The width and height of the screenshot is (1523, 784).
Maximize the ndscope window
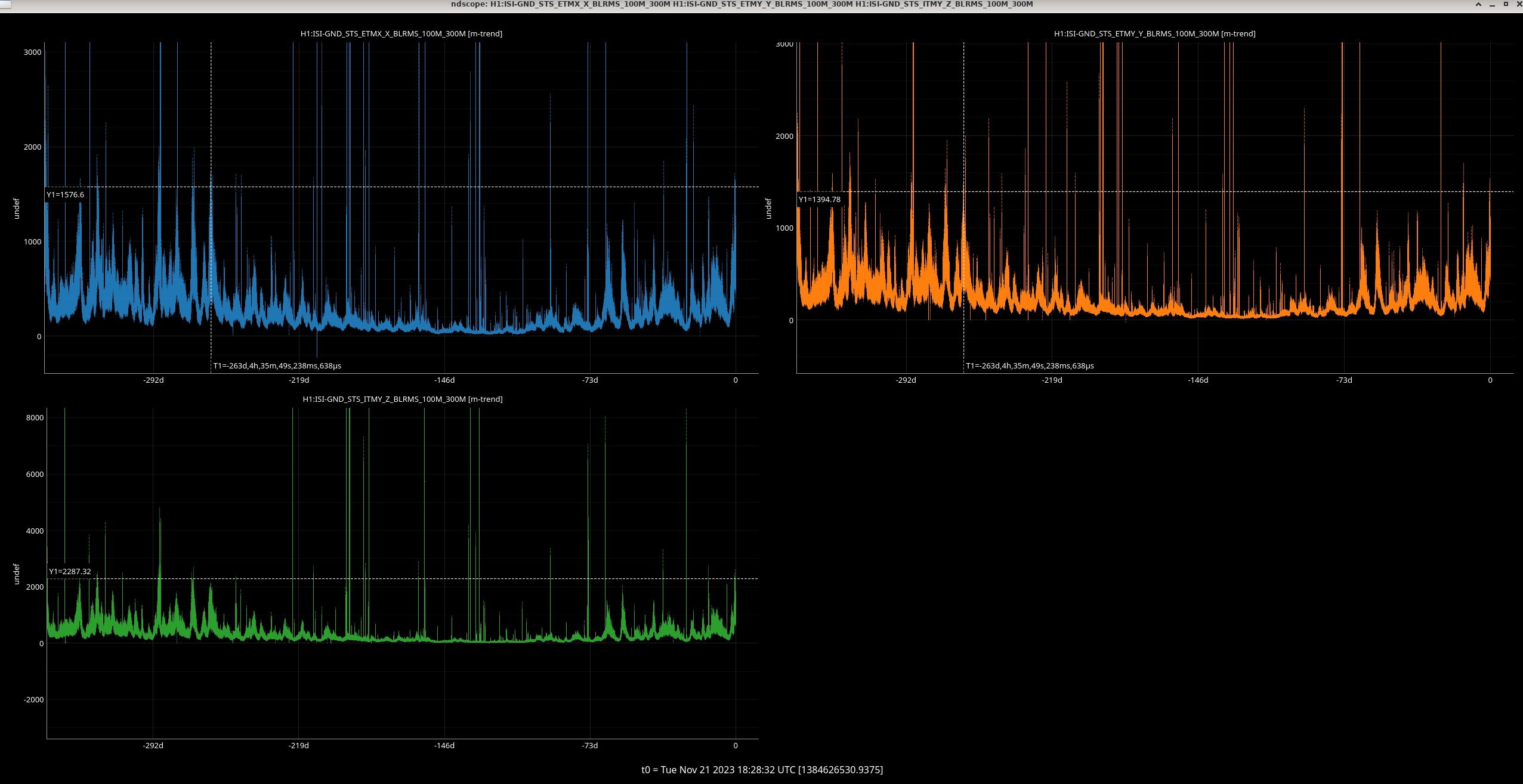tap(1506, 4)
